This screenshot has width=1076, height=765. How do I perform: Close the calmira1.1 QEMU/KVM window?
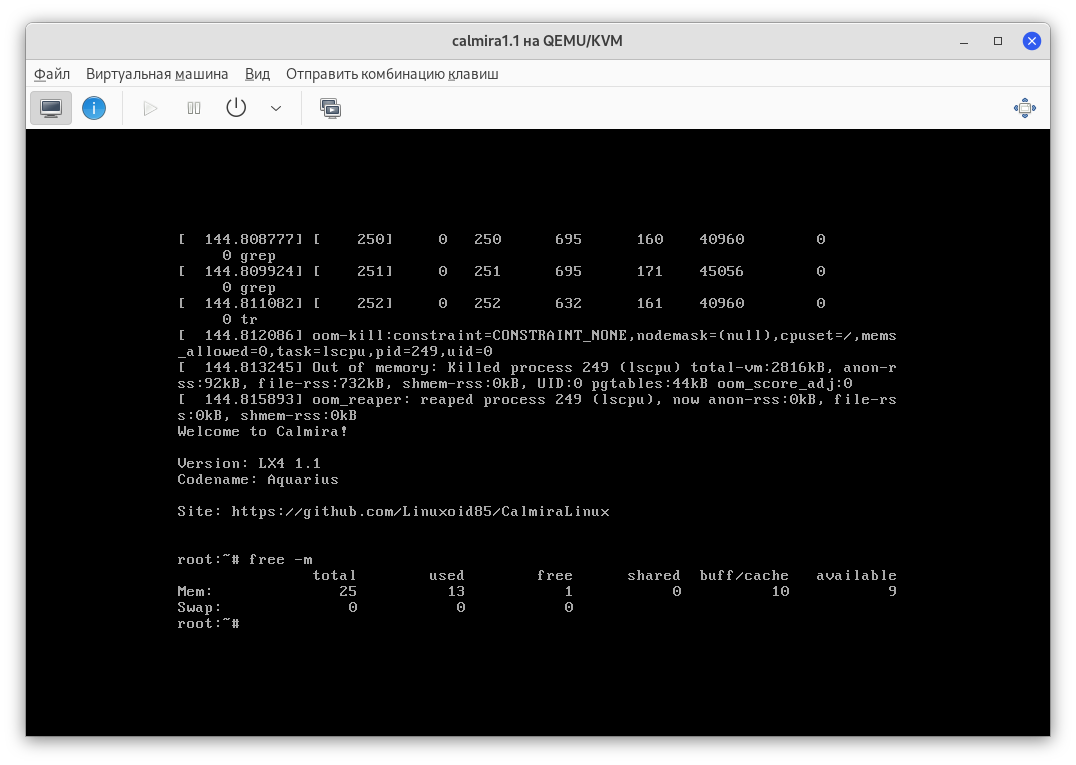[x=1031, y=41]
